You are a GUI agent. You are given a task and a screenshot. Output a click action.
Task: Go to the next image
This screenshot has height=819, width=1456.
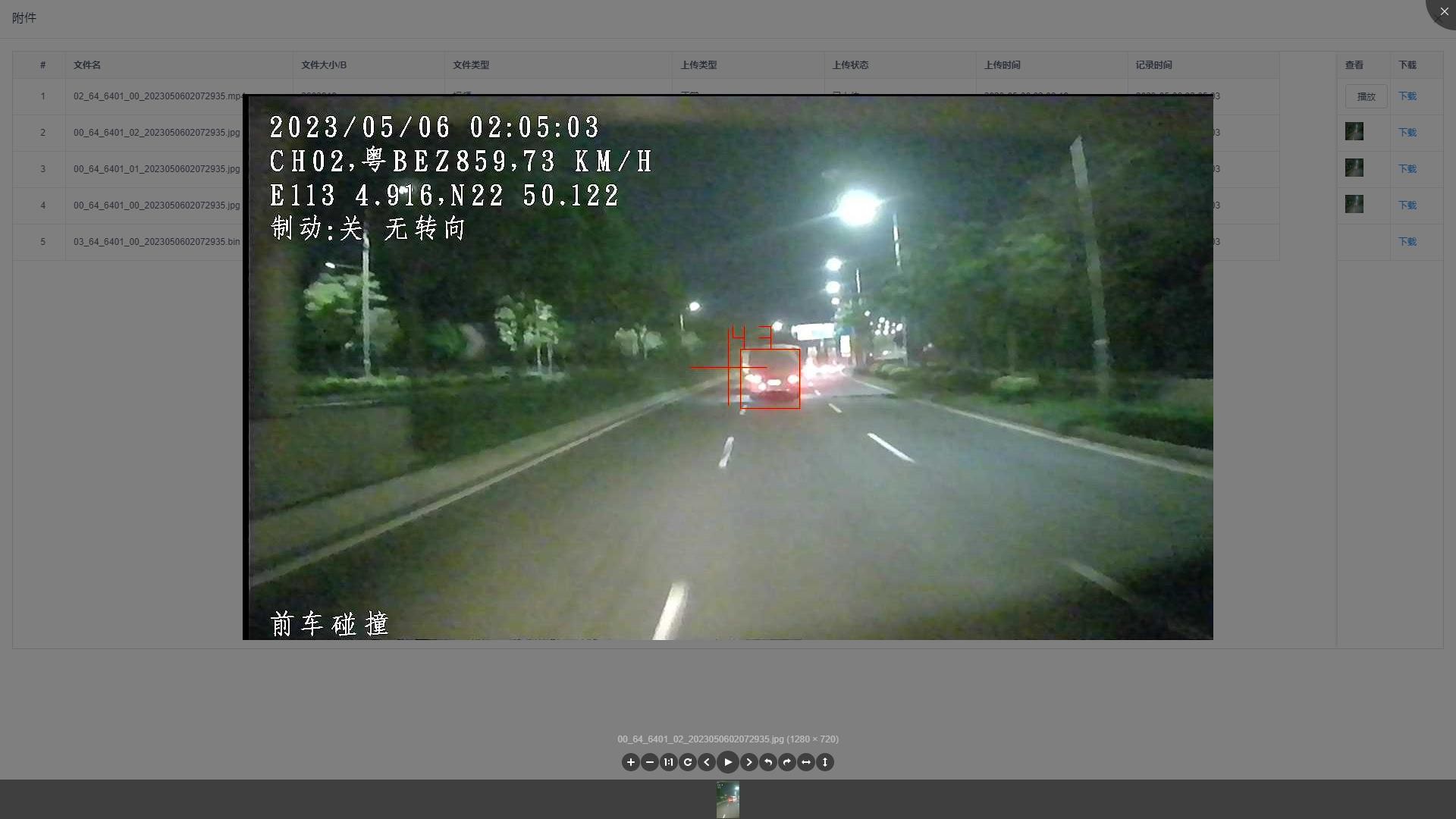[x=748, y=762]
